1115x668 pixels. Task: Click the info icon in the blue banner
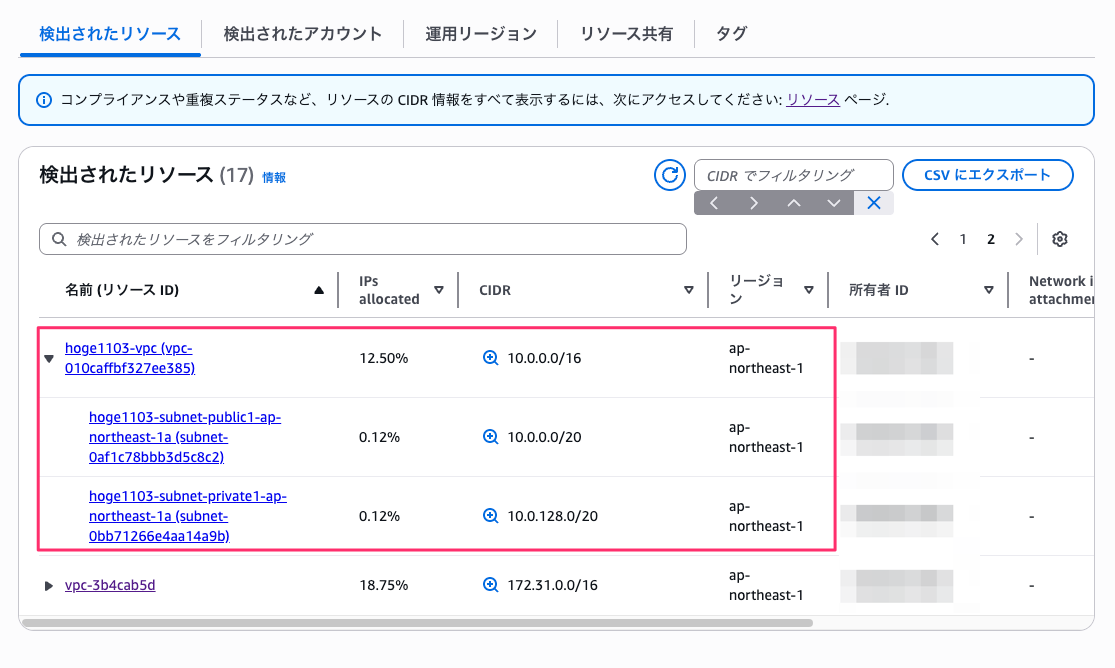coord(43,100)
